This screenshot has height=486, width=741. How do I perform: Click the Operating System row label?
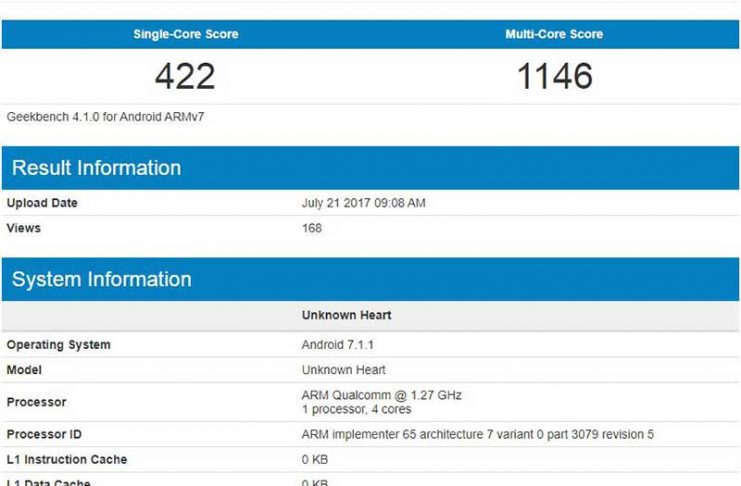(x=59, y=345)
